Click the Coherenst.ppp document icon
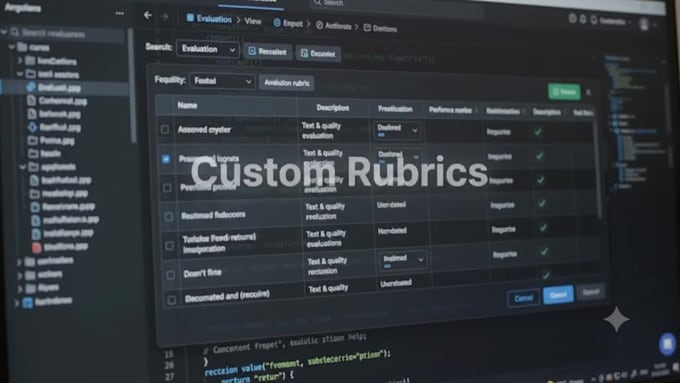This screenshot has width=680, height=383. click(31, 101)
